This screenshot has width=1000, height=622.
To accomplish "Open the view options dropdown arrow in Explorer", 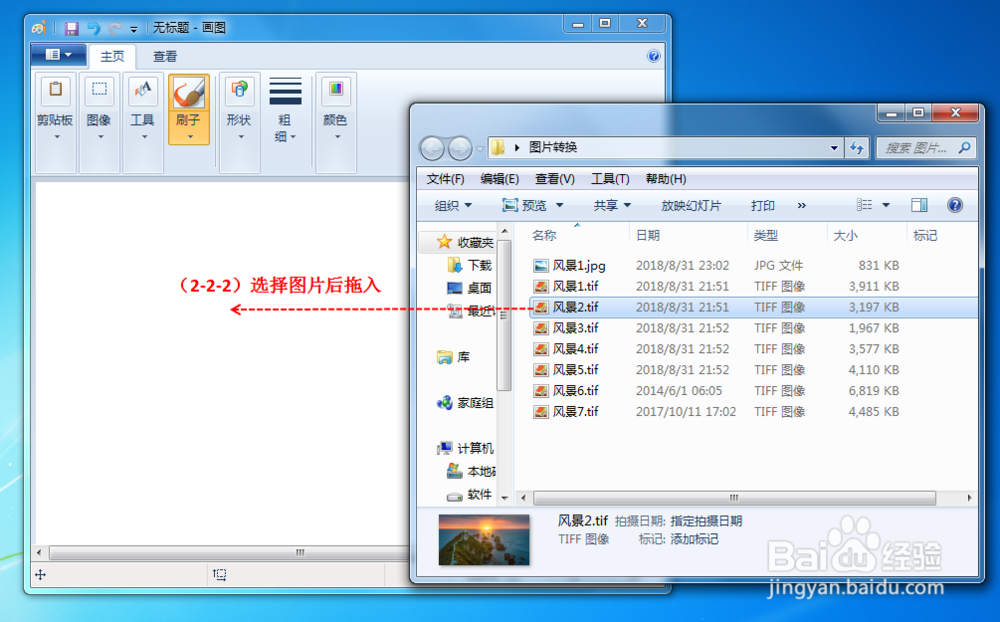I will pyautogui.click(x=884, y=204).
